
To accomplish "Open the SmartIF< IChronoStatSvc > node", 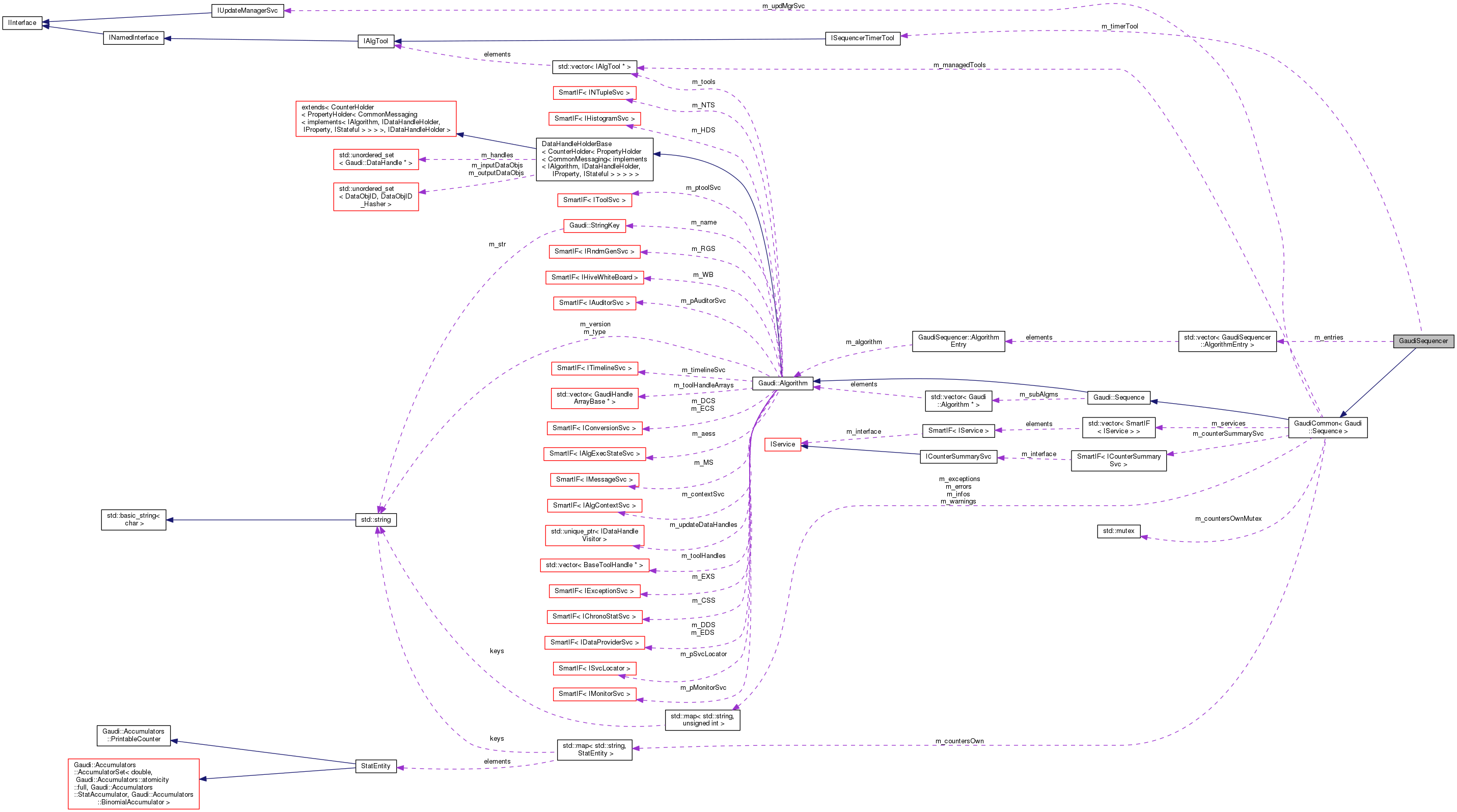I will [594, 617].
